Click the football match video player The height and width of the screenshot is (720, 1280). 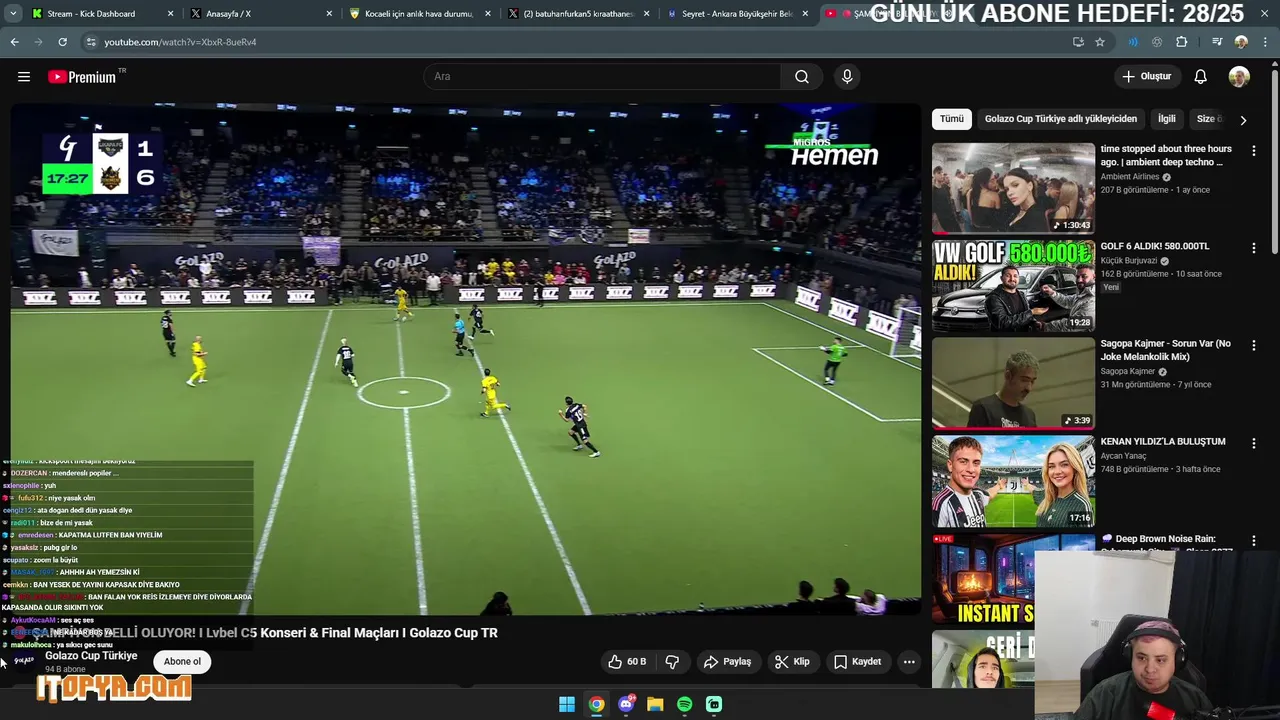coord(466,359)
